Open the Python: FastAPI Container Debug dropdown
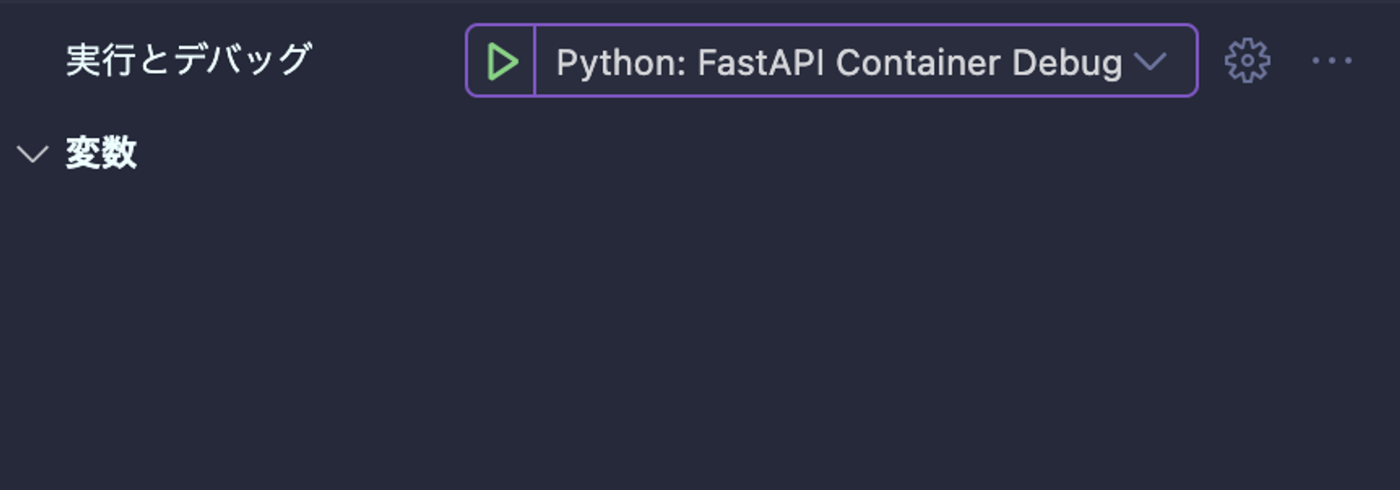 click(x=860, y=62)
